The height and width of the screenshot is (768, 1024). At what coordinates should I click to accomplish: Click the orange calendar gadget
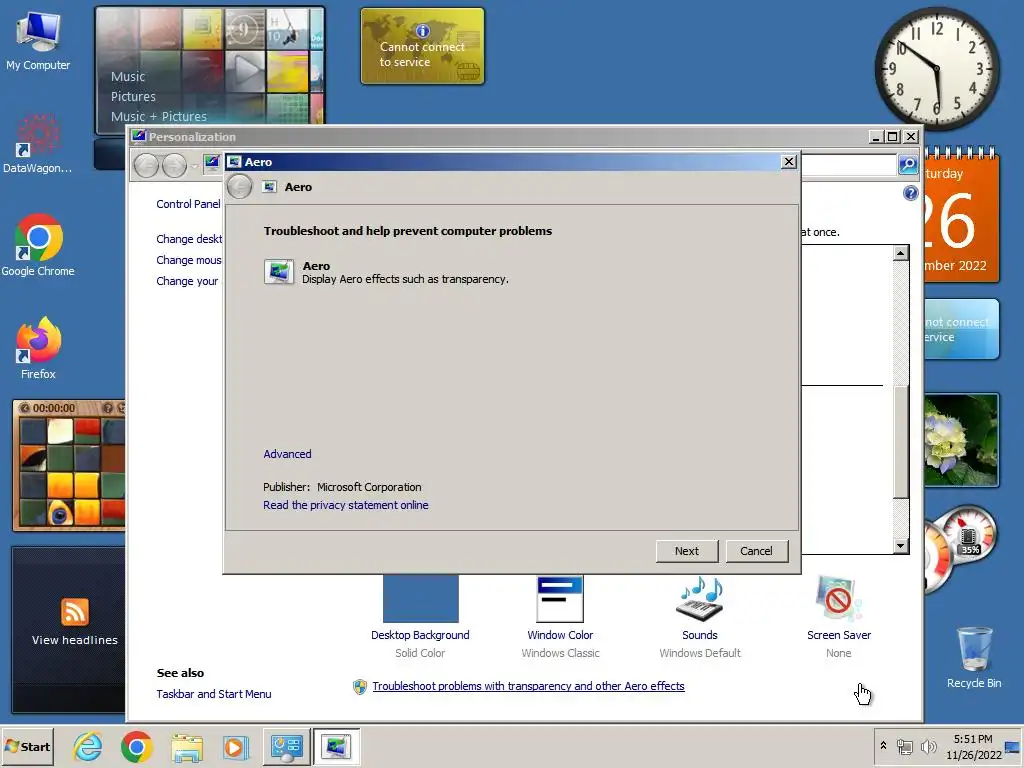pyautogui.click(x=961, y=216)
